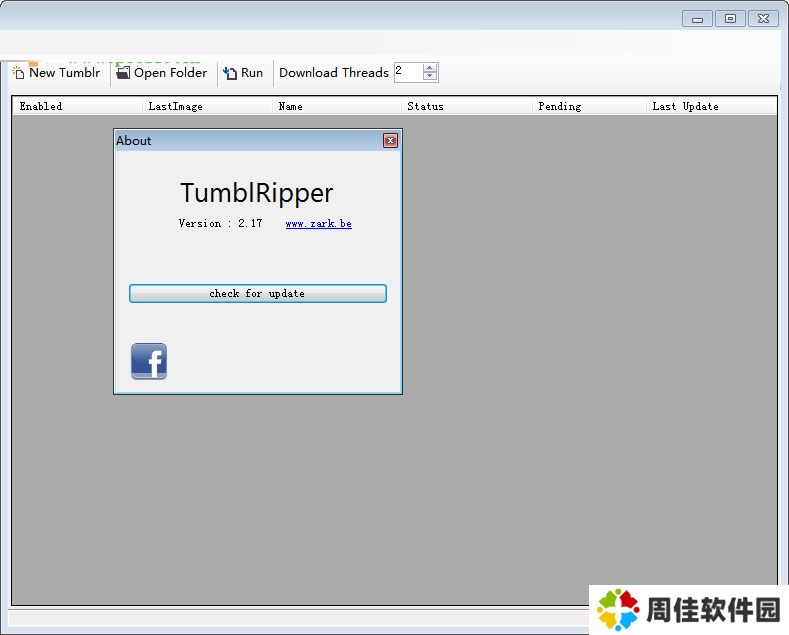Click the LastImage column header
Screen dimensions: 789x635
pyautogui.click(x=207, y=106)
